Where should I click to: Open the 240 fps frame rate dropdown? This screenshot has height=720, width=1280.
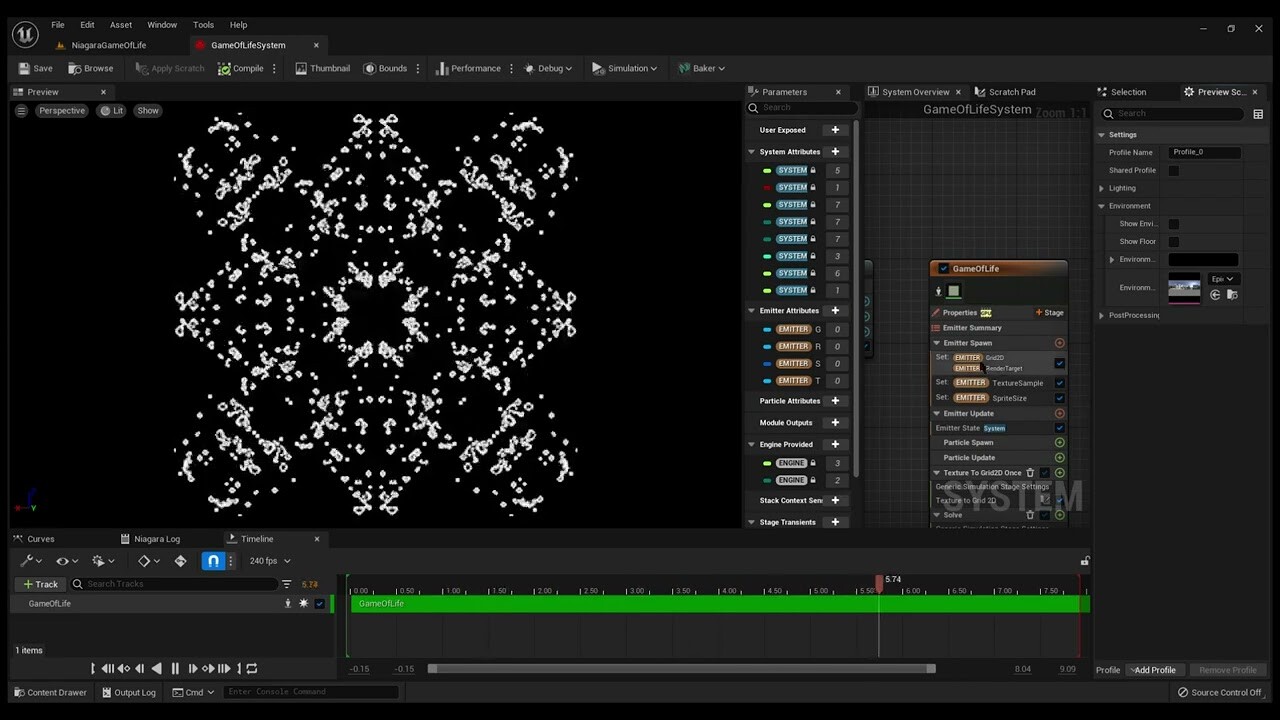click(268, 561)
